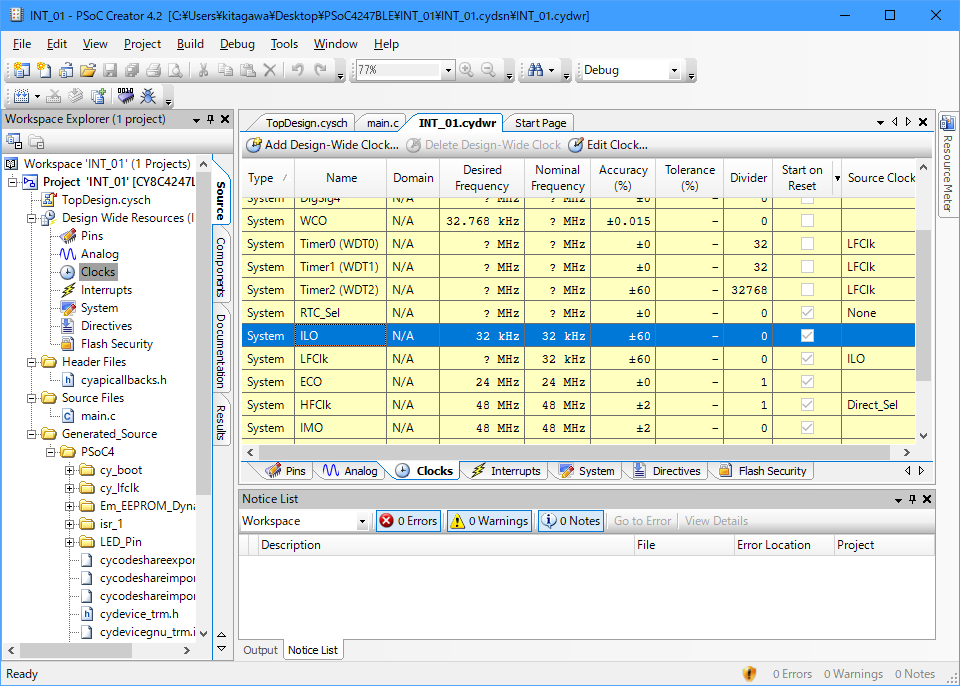960x686 pixels.
Task: Open Pins in Design Wide Resources tree
Action: (x=91, y=236)
